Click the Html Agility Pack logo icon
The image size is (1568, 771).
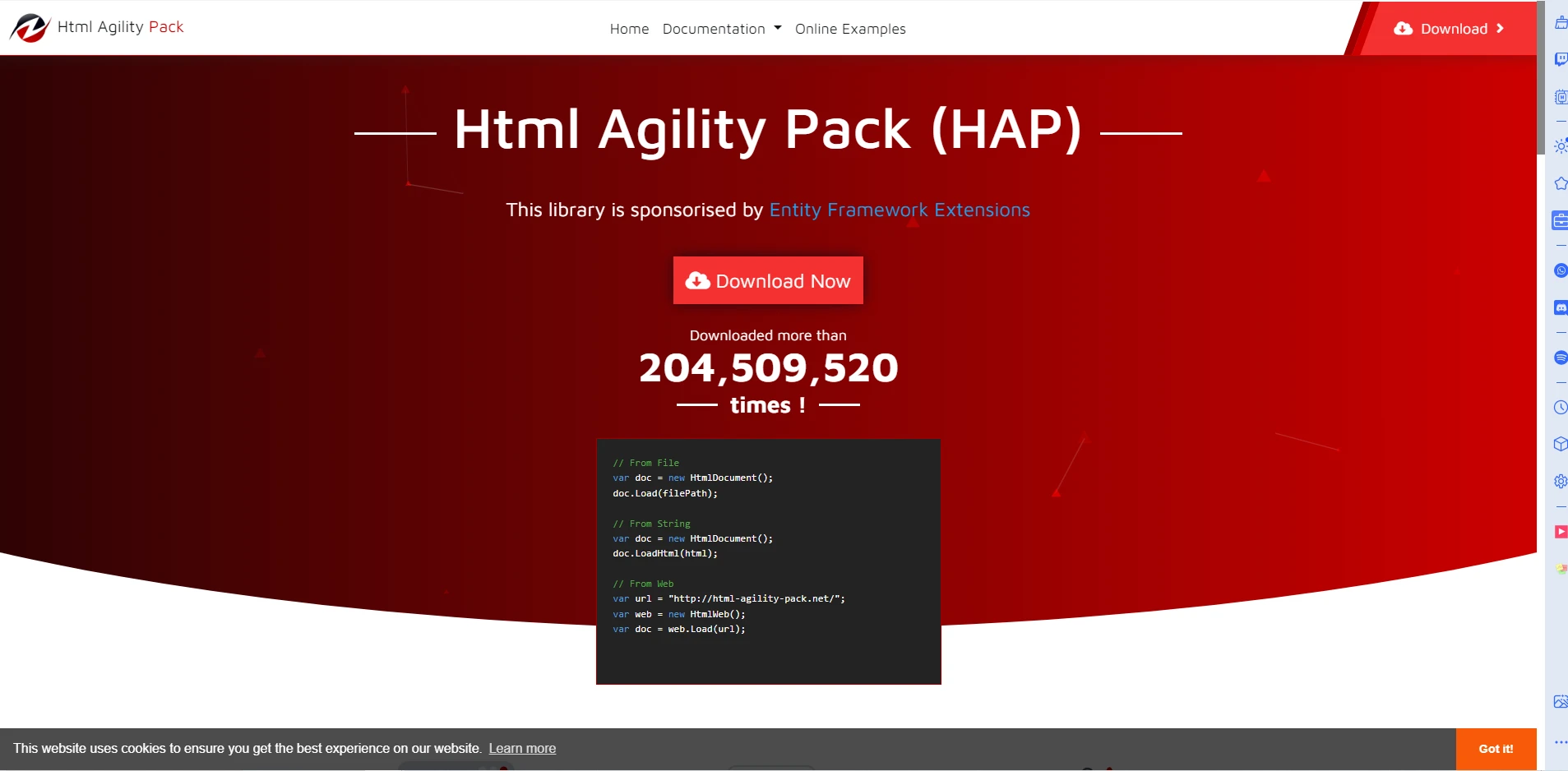pyautogui.click(x=30, y=28)
